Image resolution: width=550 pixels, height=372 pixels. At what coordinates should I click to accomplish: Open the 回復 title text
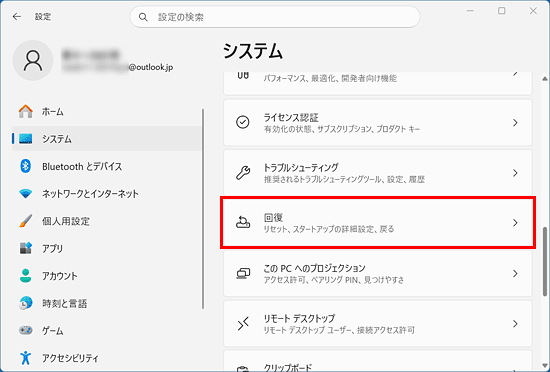tap(273, 218)
